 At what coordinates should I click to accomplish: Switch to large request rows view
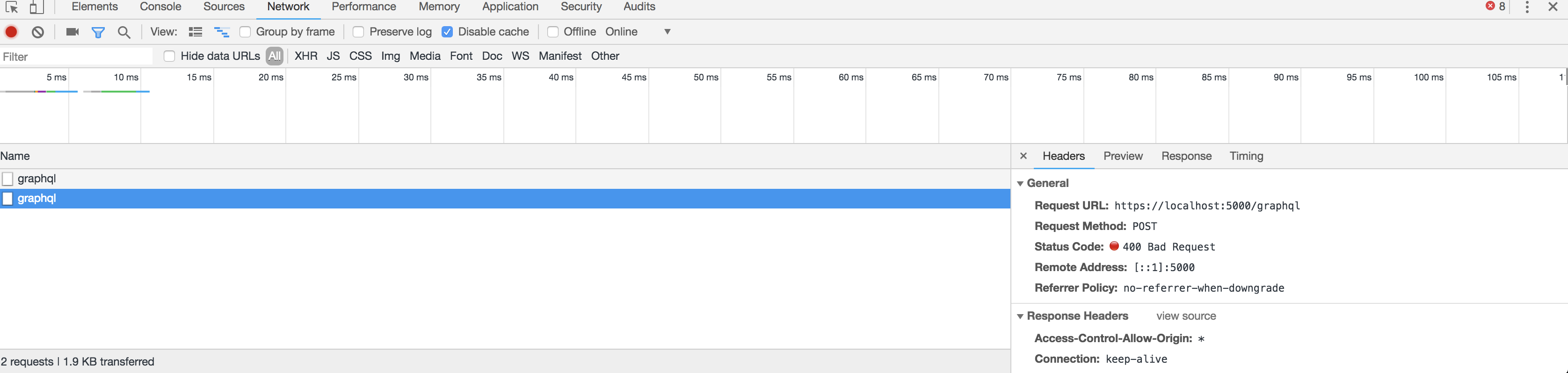pyautogui.click(x=196, y=32)
